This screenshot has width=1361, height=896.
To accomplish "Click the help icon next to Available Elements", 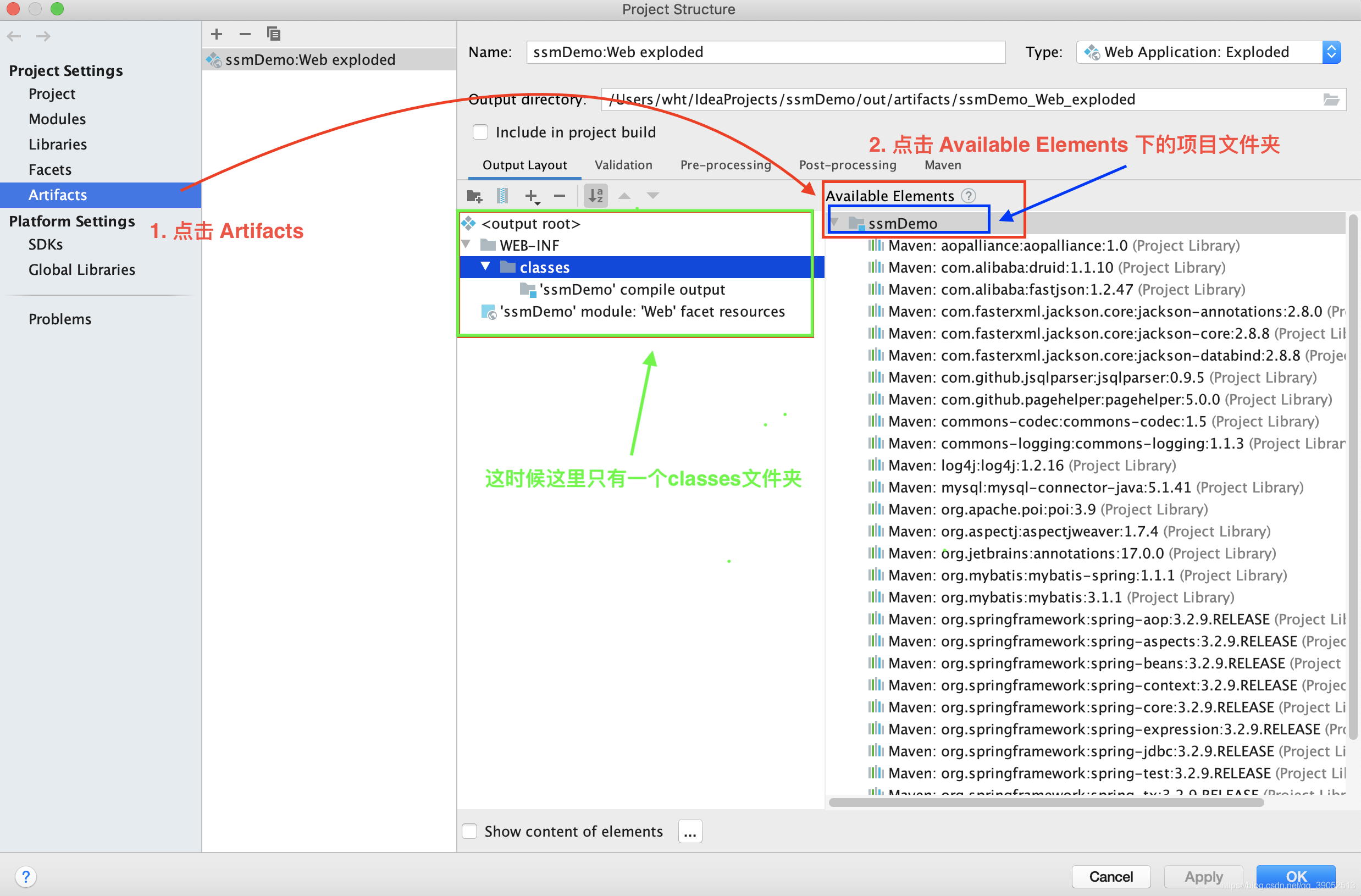I will [968, 196].
